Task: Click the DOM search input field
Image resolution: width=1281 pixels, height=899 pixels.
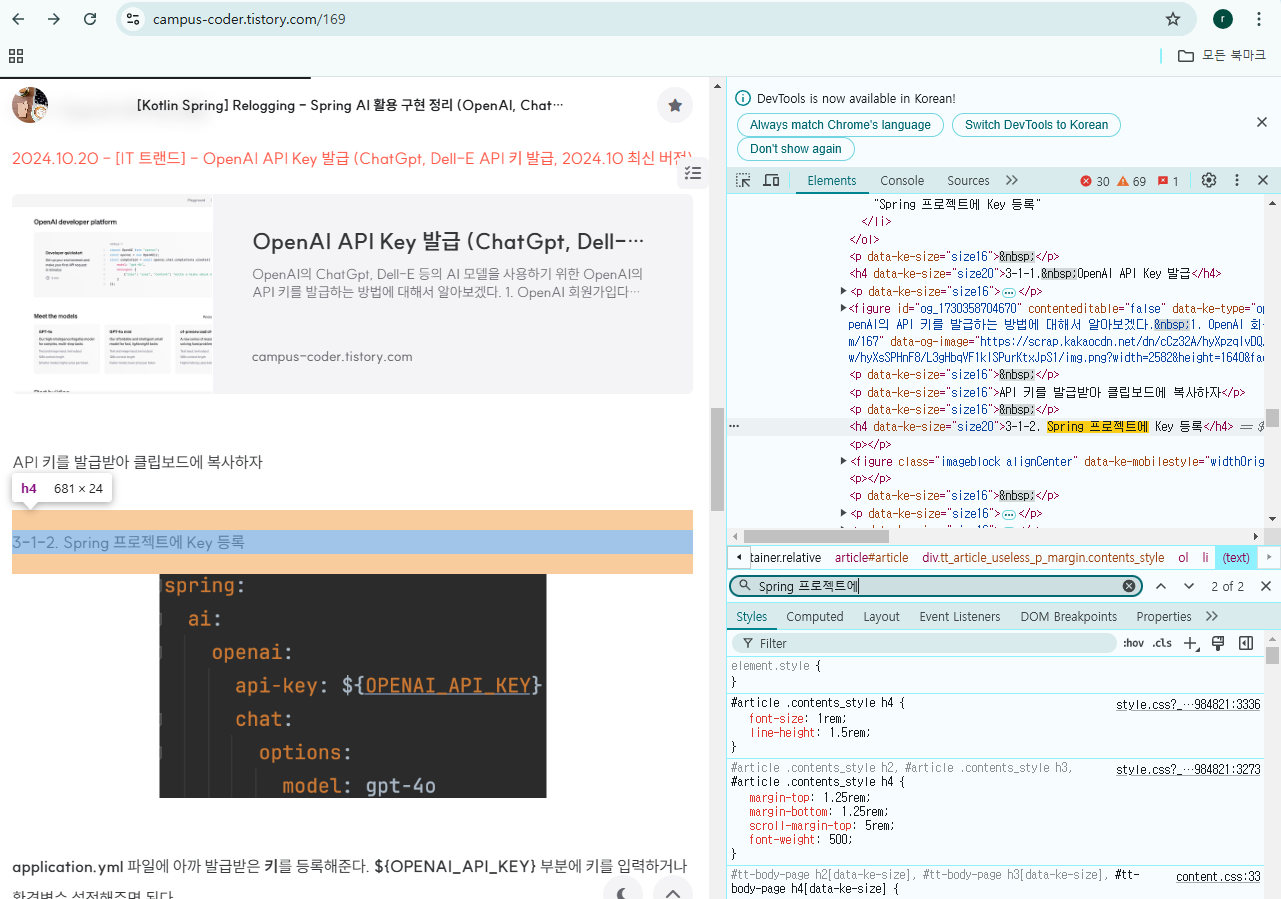Action: pyautogui.click(x=935, y=586)
